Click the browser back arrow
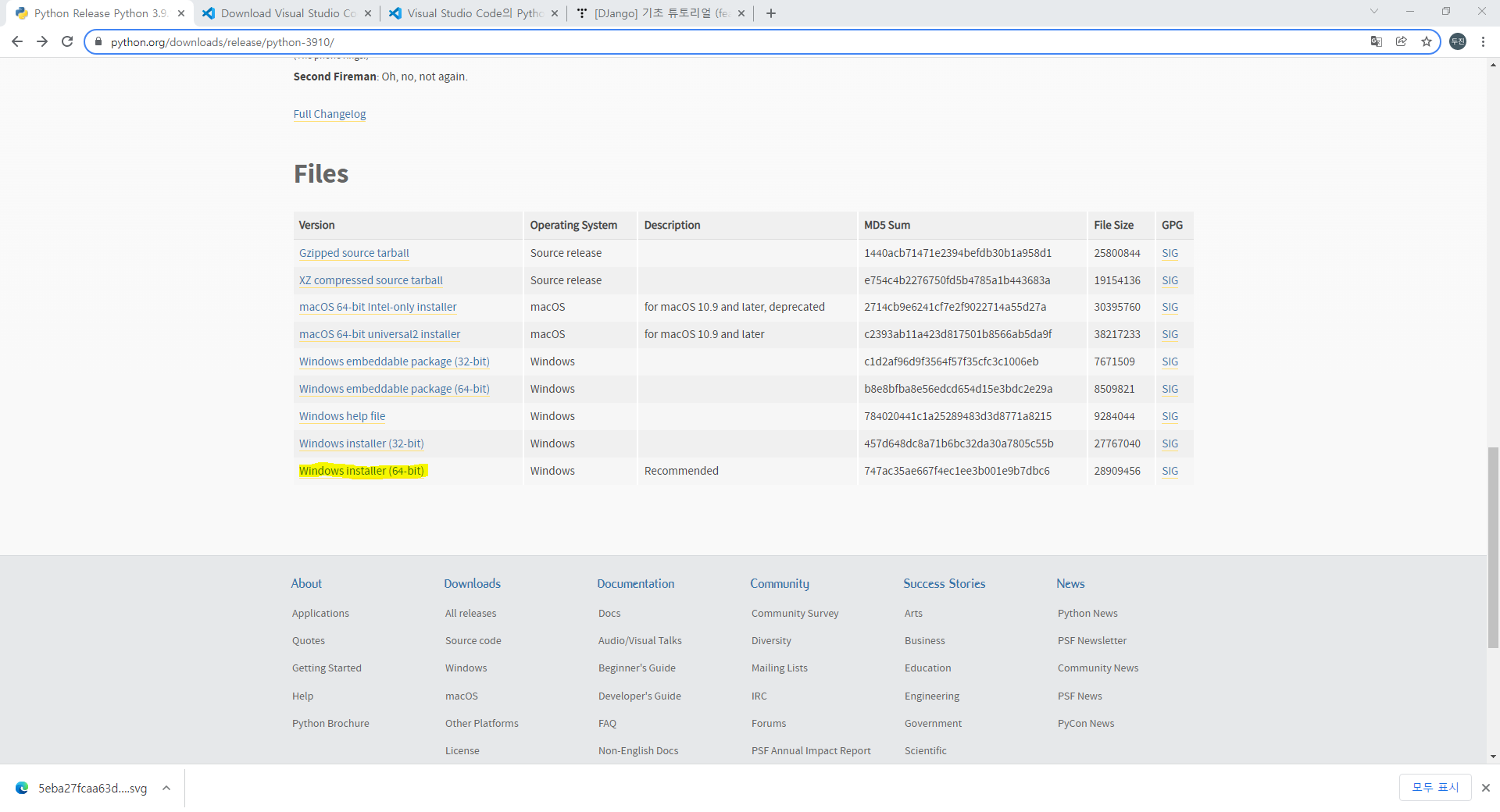 click(17, 41)
